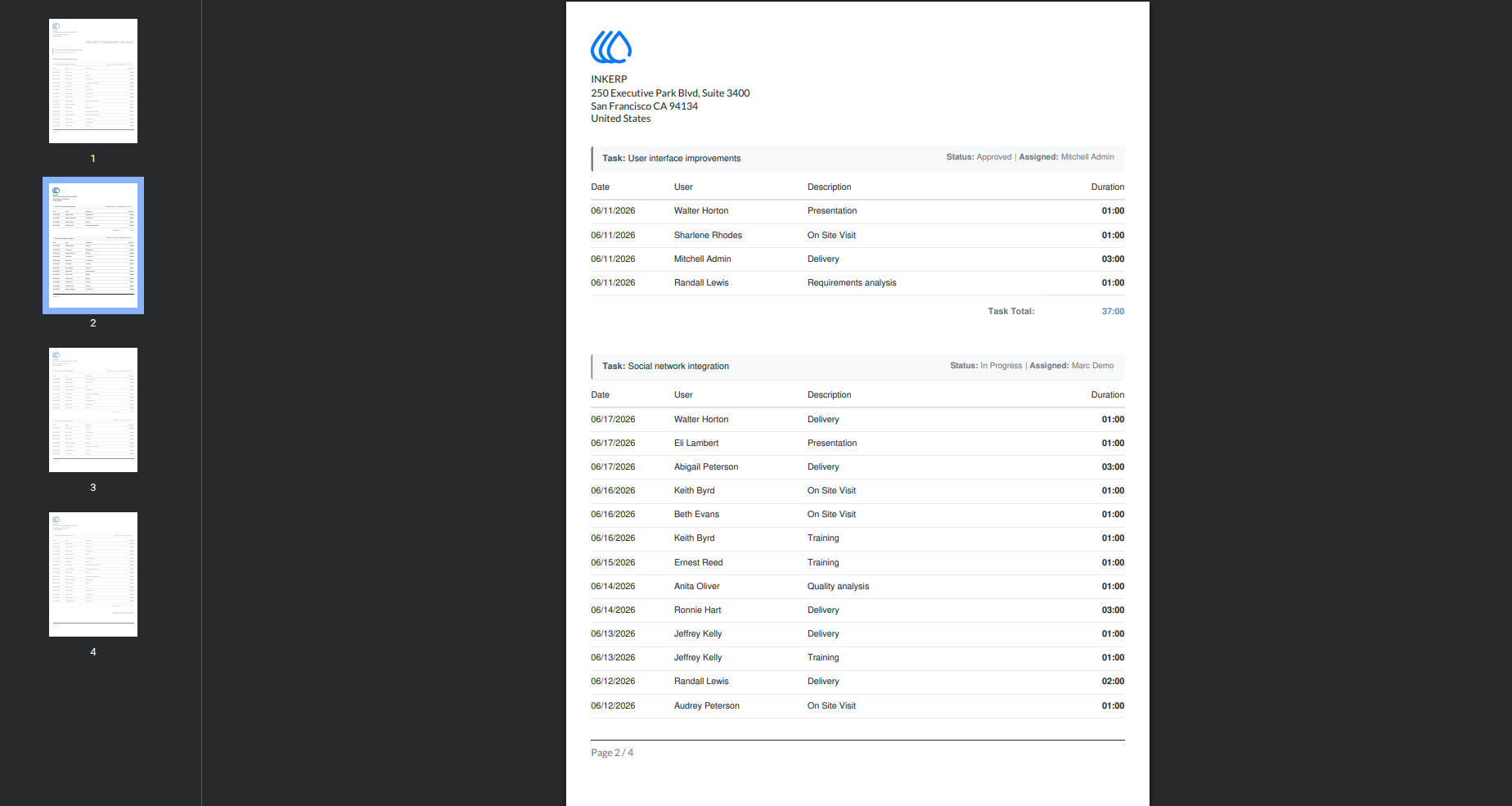Click 'Assigned: Mitchell Admin' text

pyautogui.click(x=1066, y=157)
